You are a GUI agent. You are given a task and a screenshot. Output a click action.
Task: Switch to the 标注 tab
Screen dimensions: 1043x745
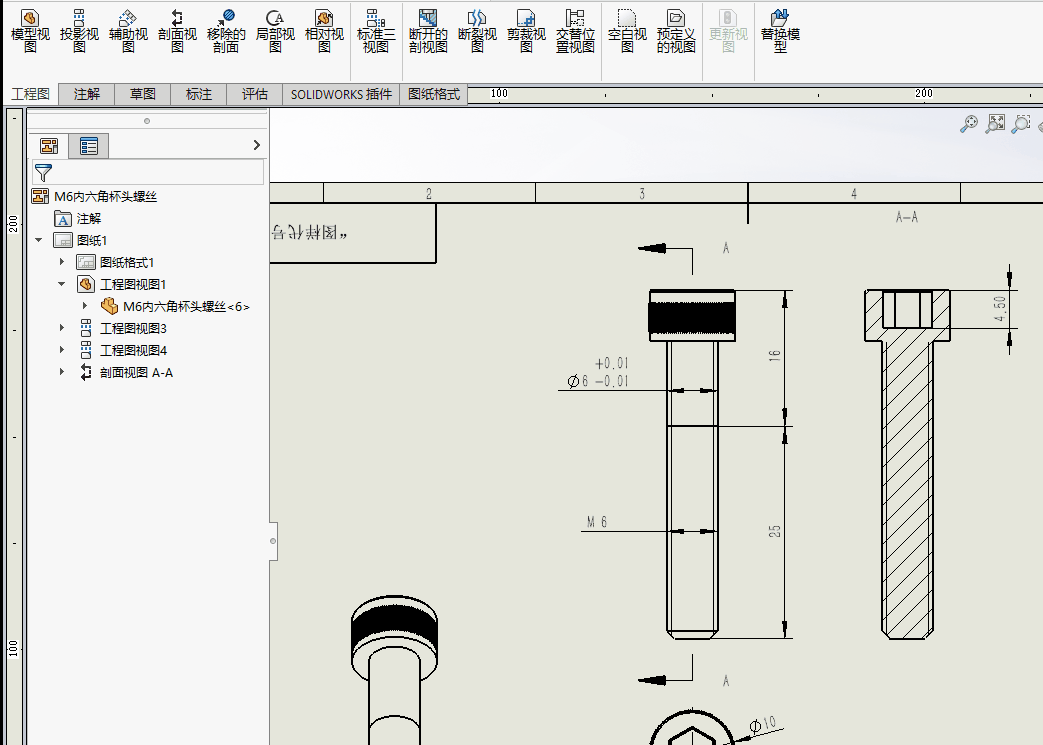point(198,94)
